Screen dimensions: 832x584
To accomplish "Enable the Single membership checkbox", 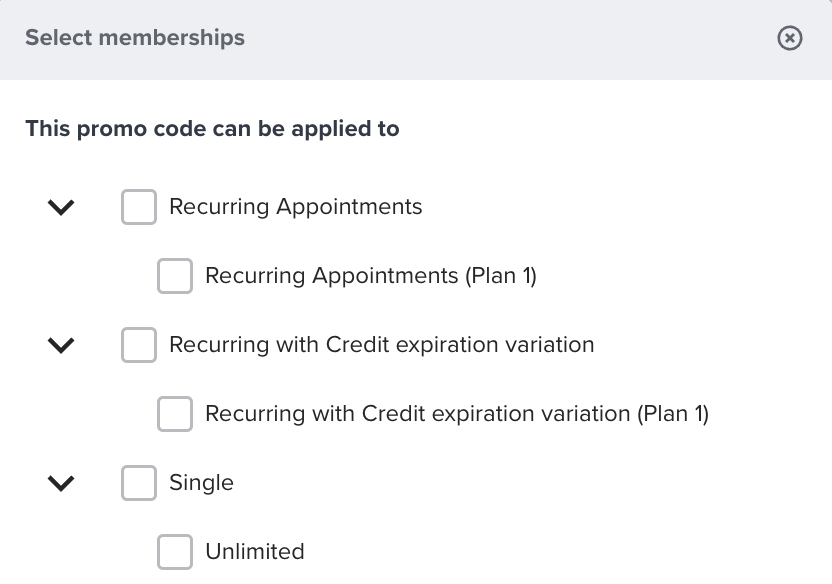I will [x=139, y=483].
